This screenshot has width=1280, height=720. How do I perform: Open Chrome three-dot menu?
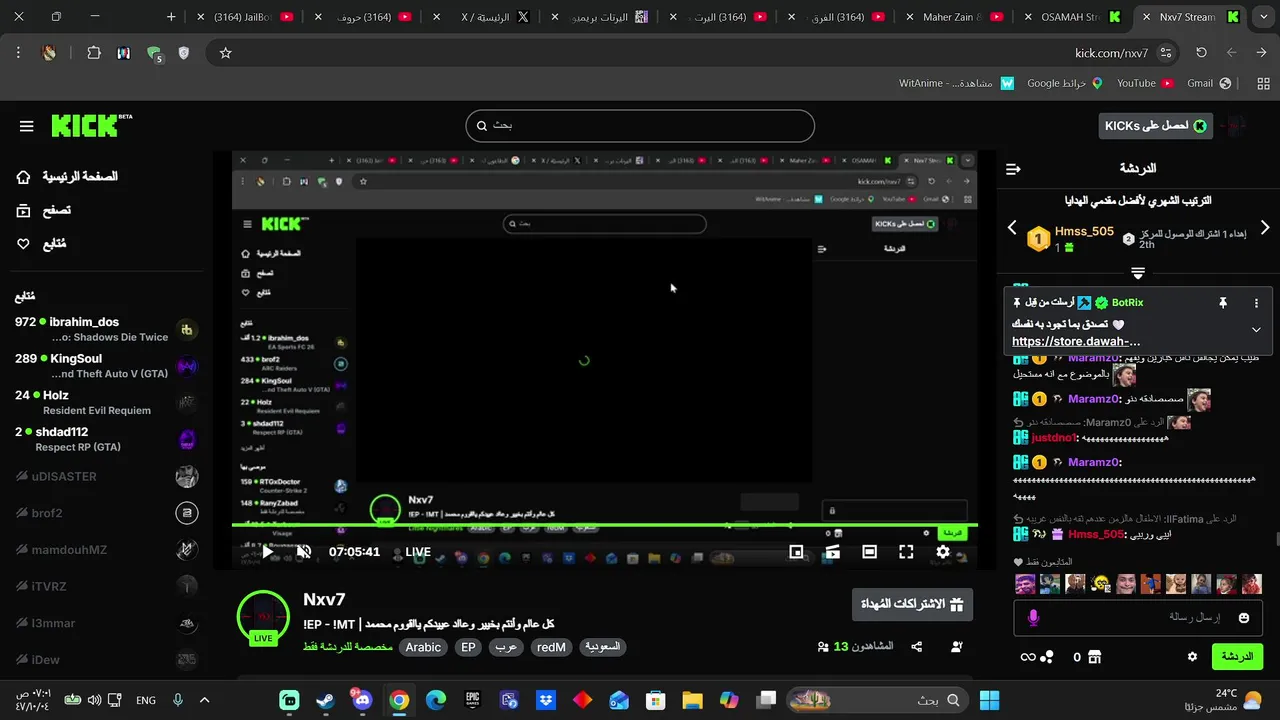tap(18, 53)
